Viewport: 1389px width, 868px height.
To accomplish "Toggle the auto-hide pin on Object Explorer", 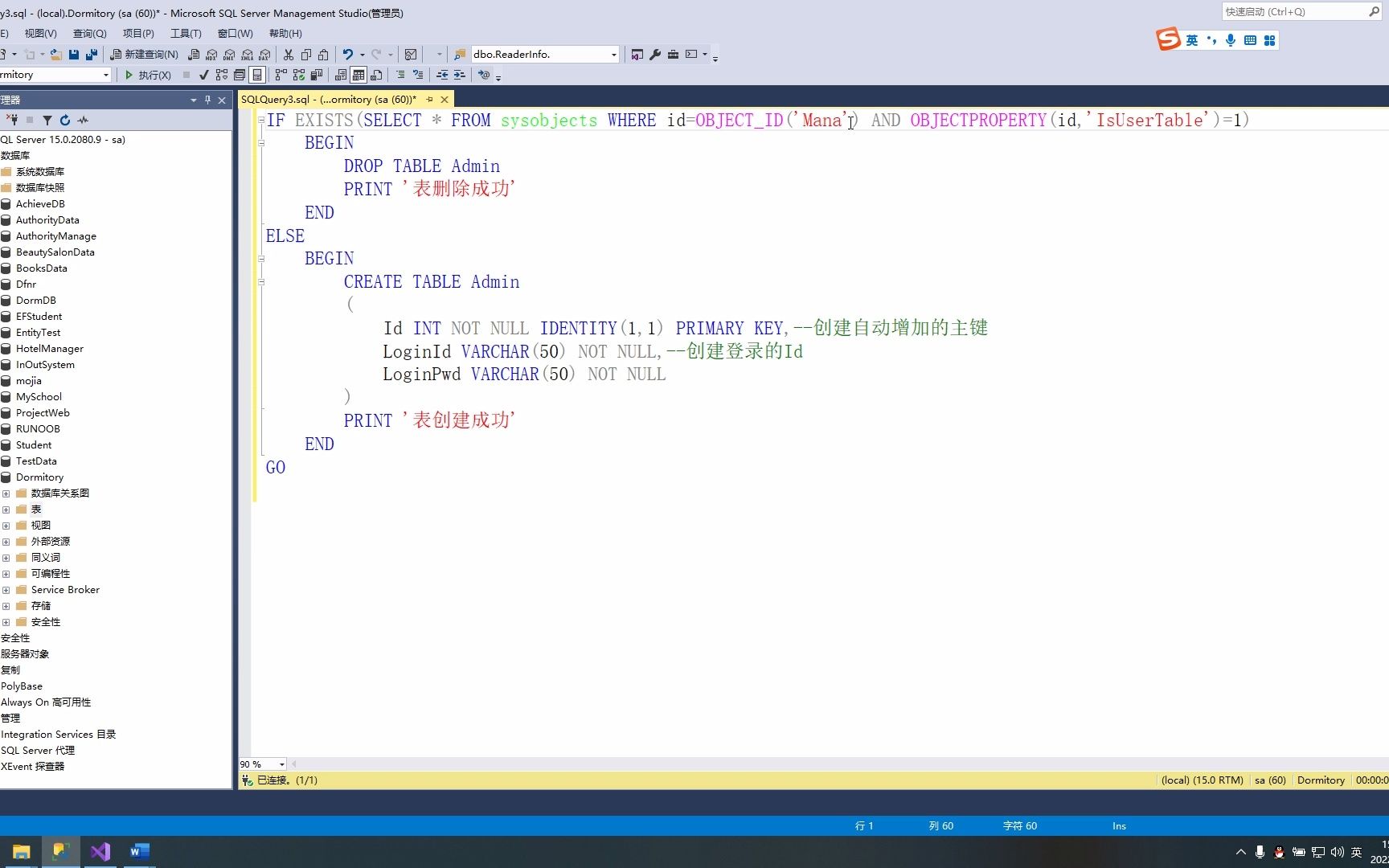I will tap(207, 100).
